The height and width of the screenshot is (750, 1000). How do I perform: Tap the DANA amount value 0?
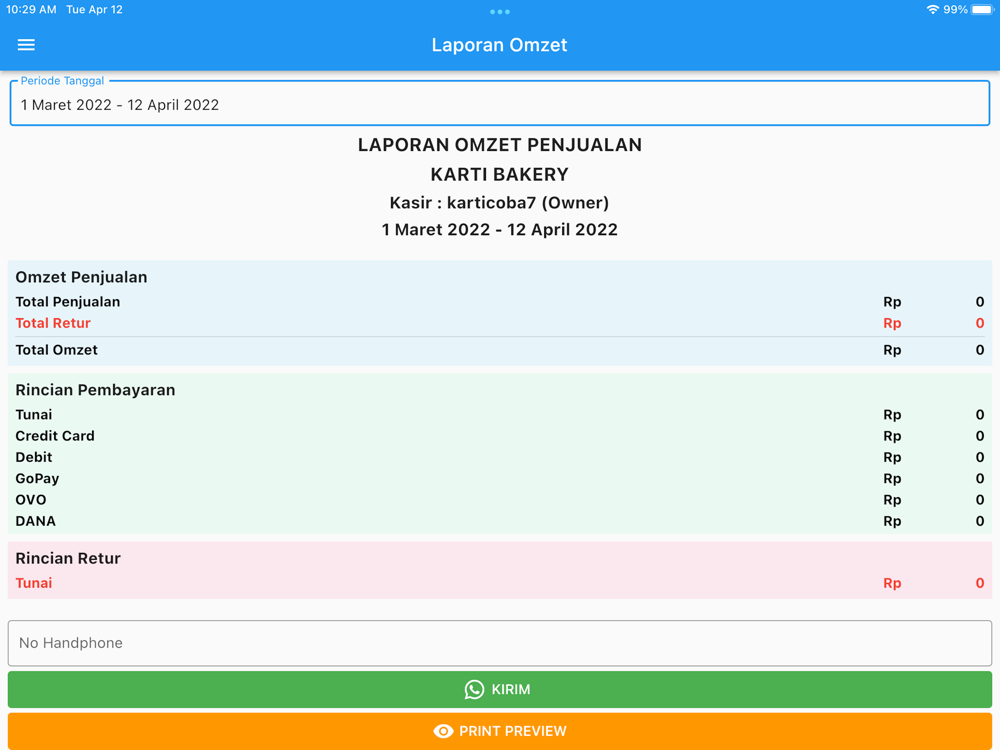point(980,521)
